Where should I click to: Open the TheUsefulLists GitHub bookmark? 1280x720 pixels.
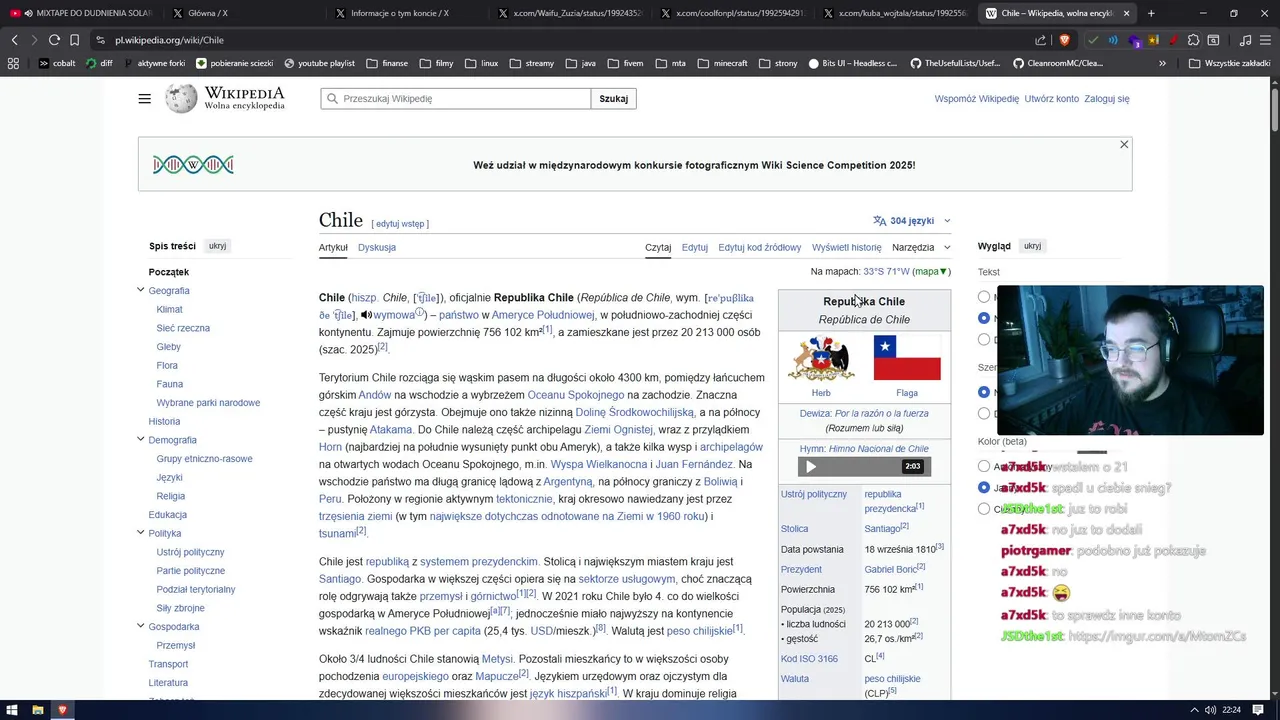click(955, 63)
